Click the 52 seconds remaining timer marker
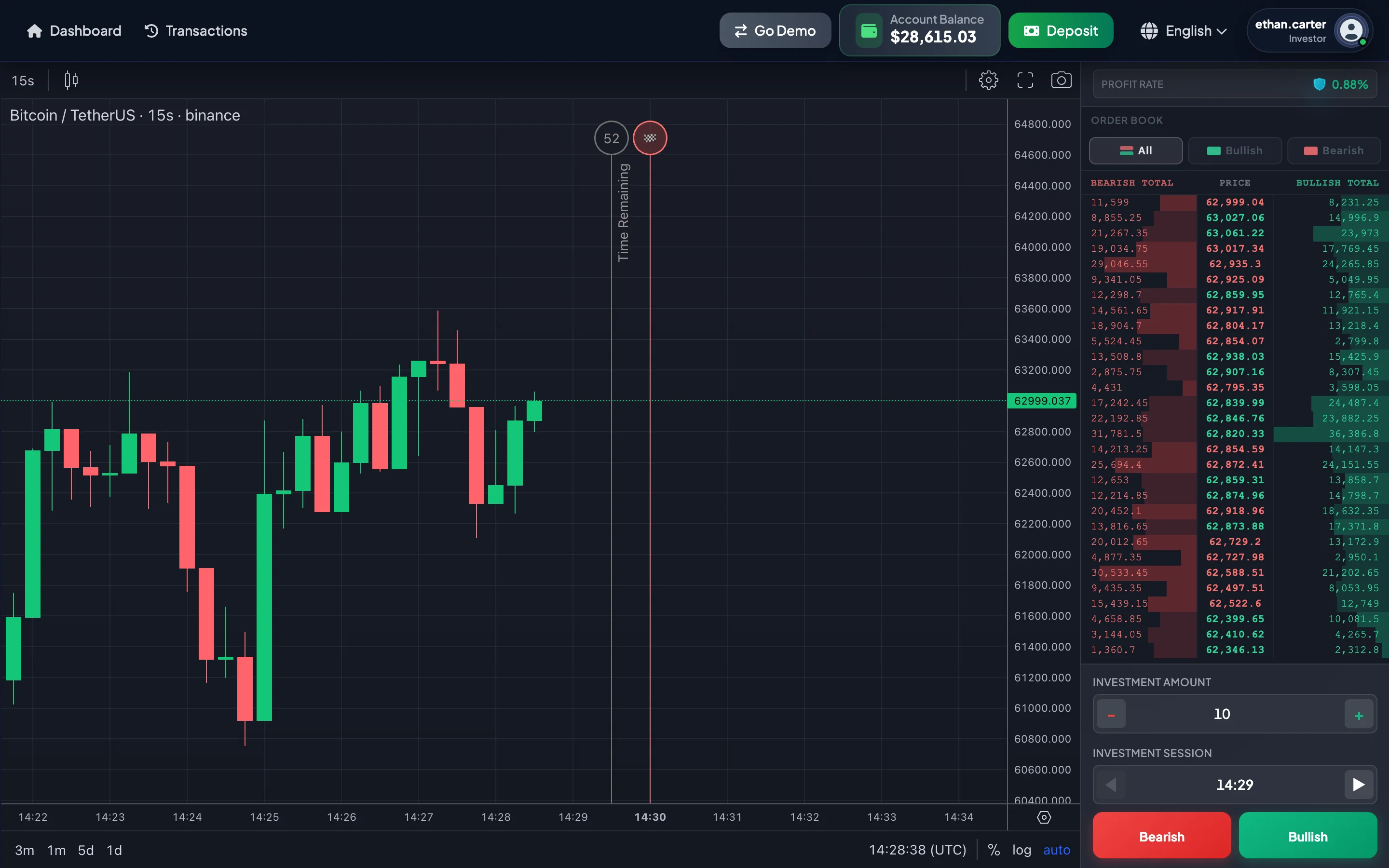Viewport: 1389px width, 868px height. [x=611, y=138]
